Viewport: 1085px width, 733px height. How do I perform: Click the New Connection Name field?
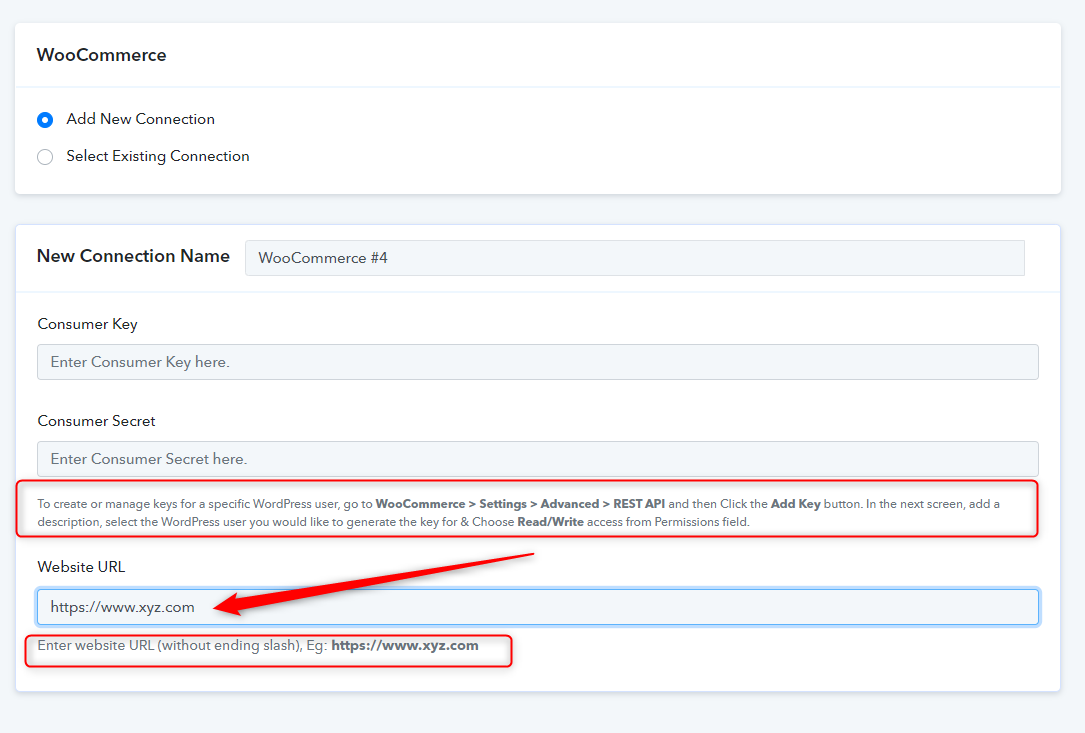[x=635, y=258]
